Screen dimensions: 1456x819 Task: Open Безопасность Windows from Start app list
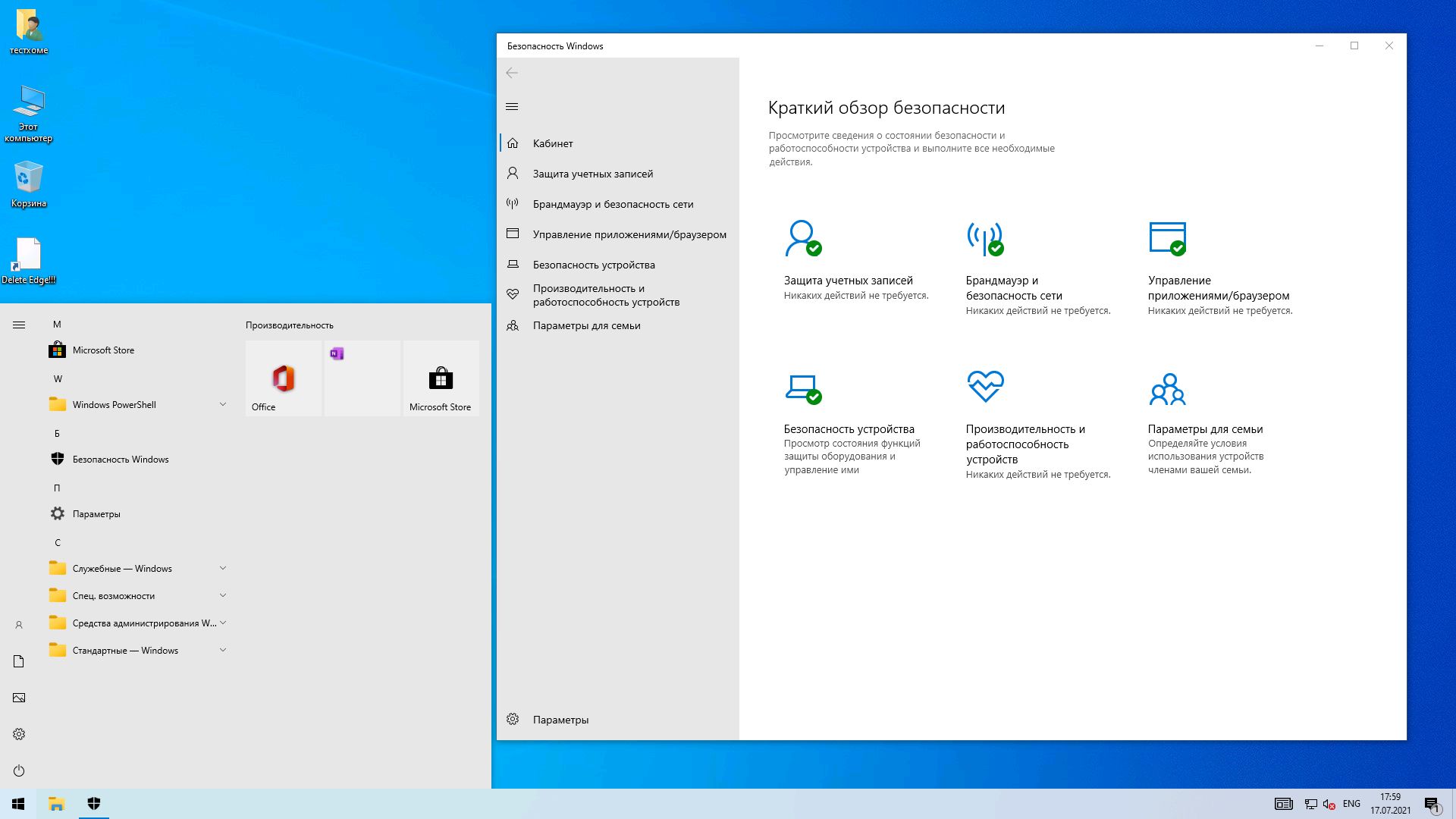(x=121, y=460)
